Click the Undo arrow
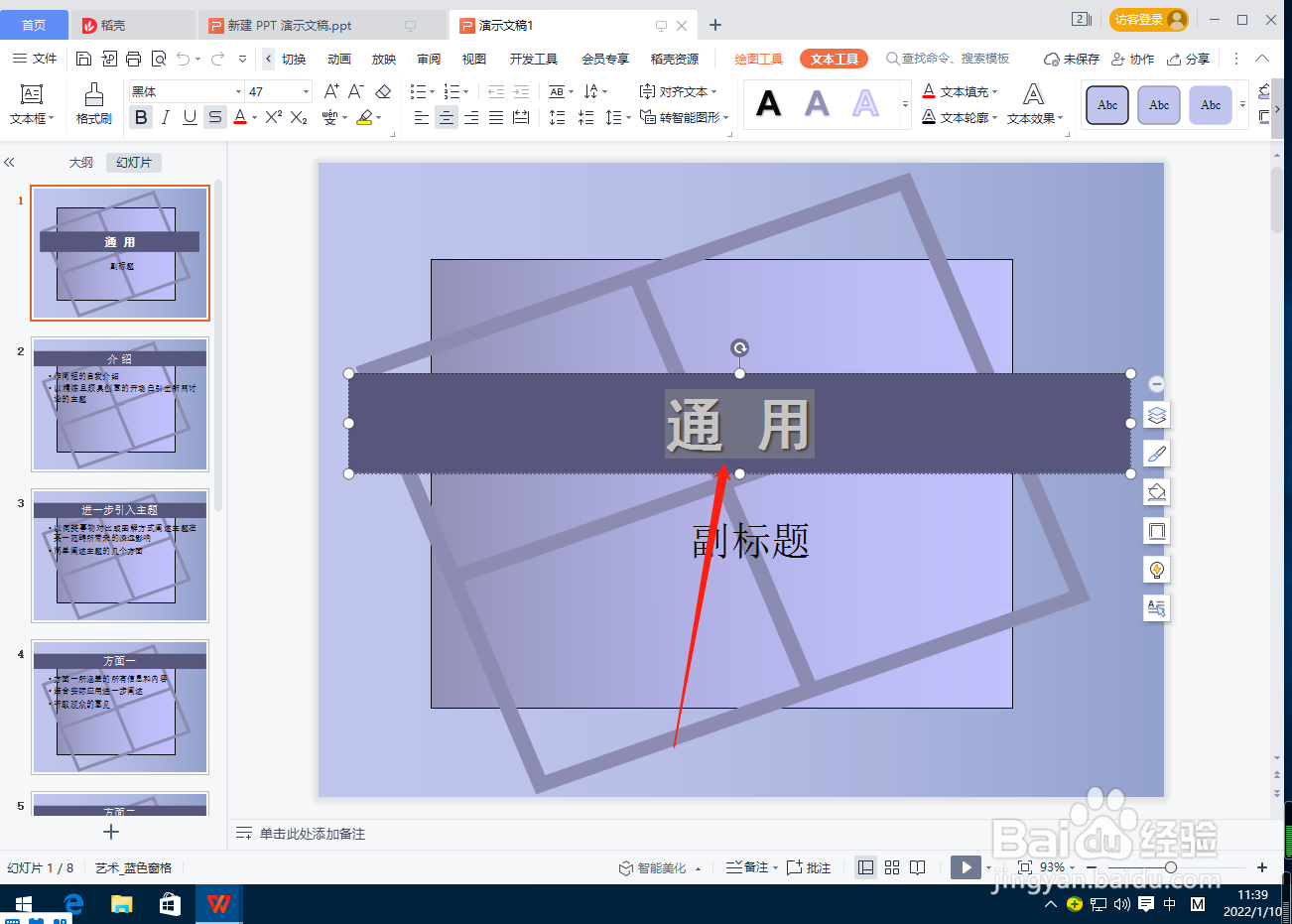This screenshot has height=924, width=1292. coord(183,59)
